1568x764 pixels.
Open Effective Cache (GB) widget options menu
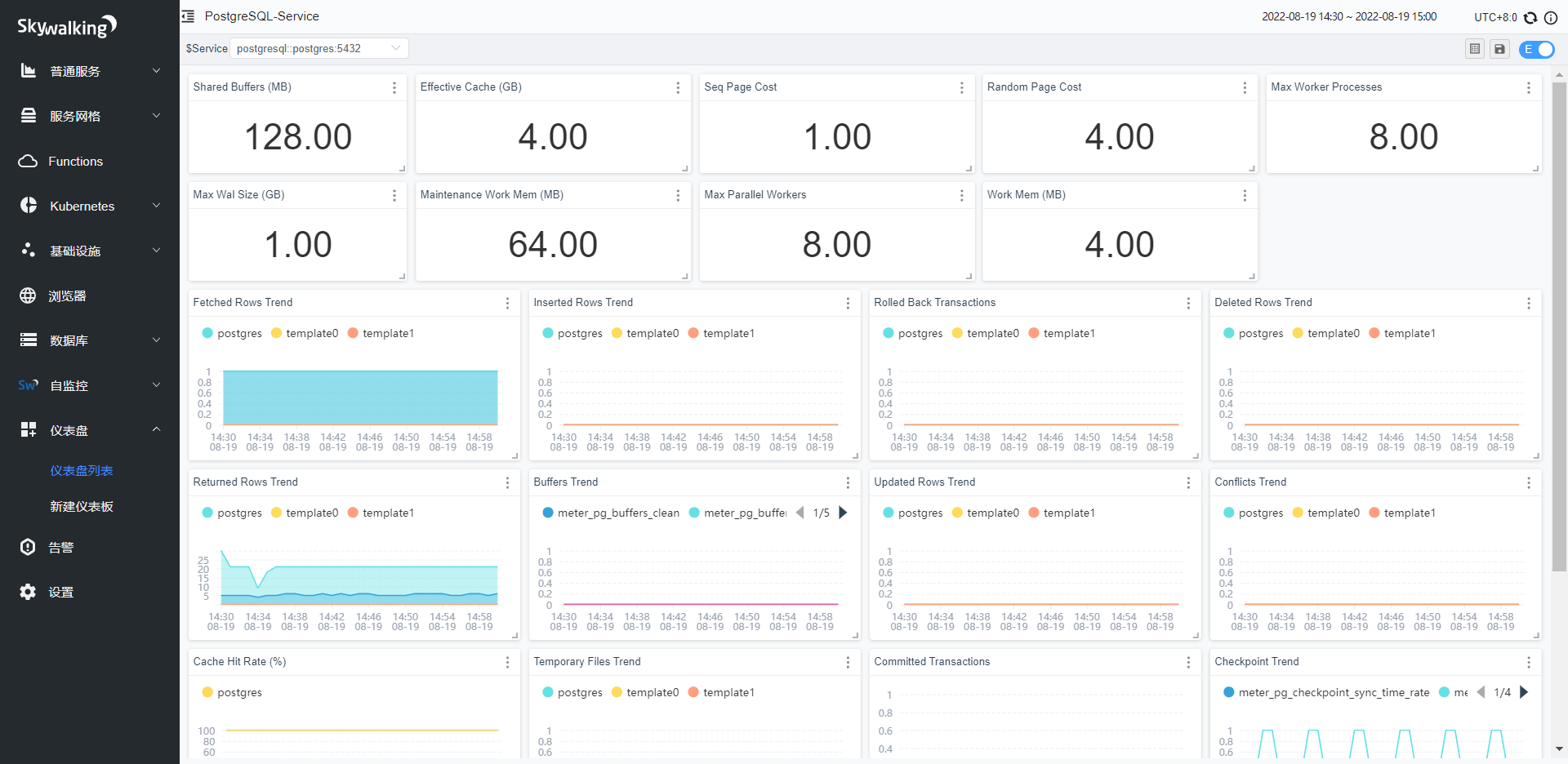click(678, 87)
